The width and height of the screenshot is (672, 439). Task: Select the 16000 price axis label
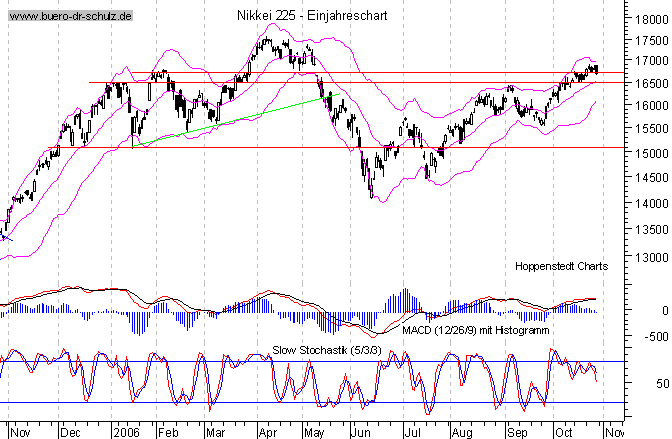(x=652, y=105)
